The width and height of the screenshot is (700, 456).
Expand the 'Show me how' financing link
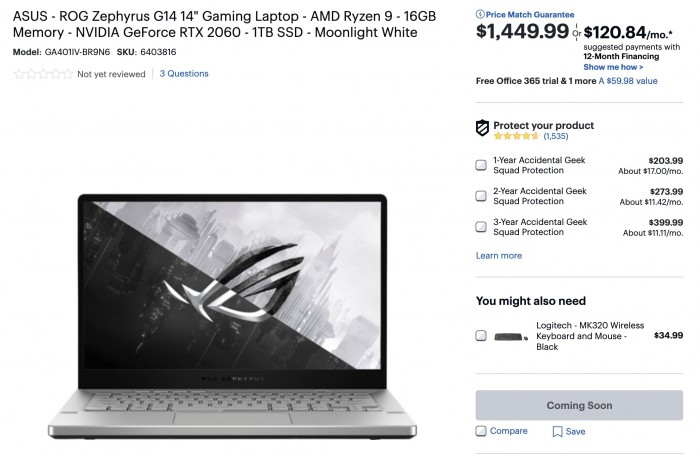[x=613, y=67]
